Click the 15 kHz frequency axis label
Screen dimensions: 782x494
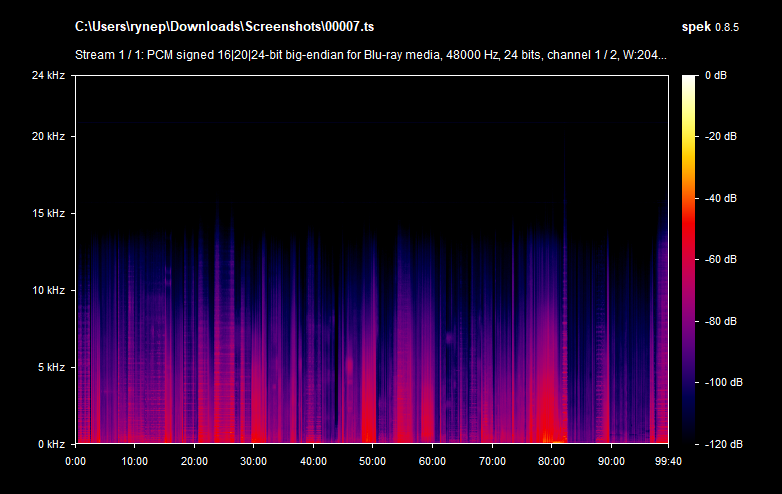click(x=48, y=214)
